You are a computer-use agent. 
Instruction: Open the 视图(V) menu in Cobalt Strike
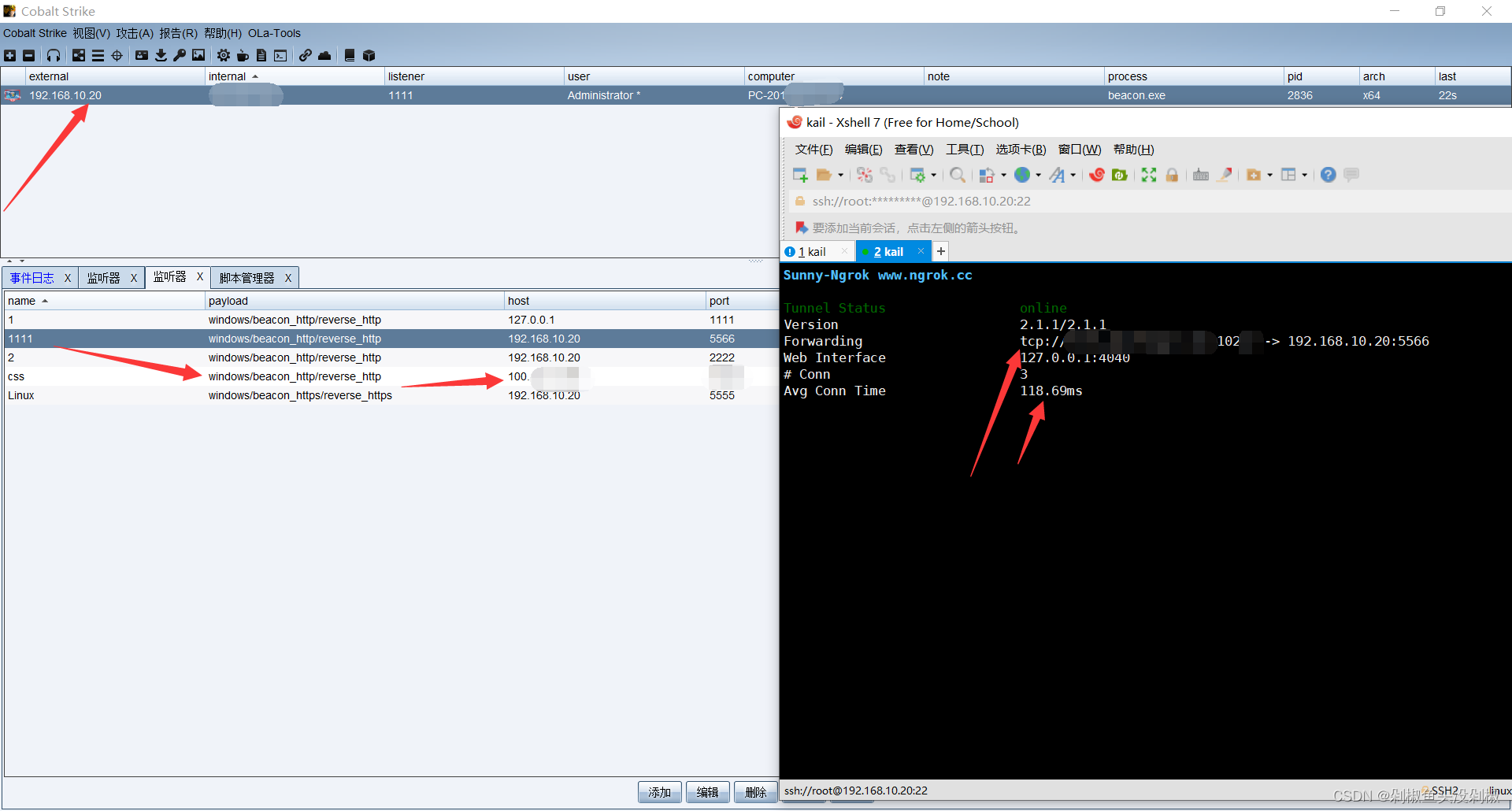[91, 33]
